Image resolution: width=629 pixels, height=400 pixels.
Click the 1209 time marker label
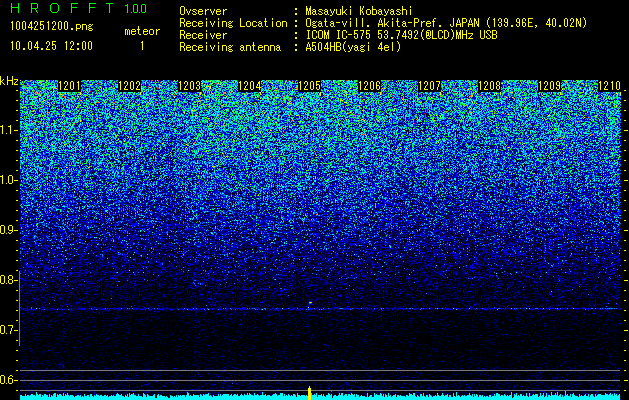[x=550, y=86]
